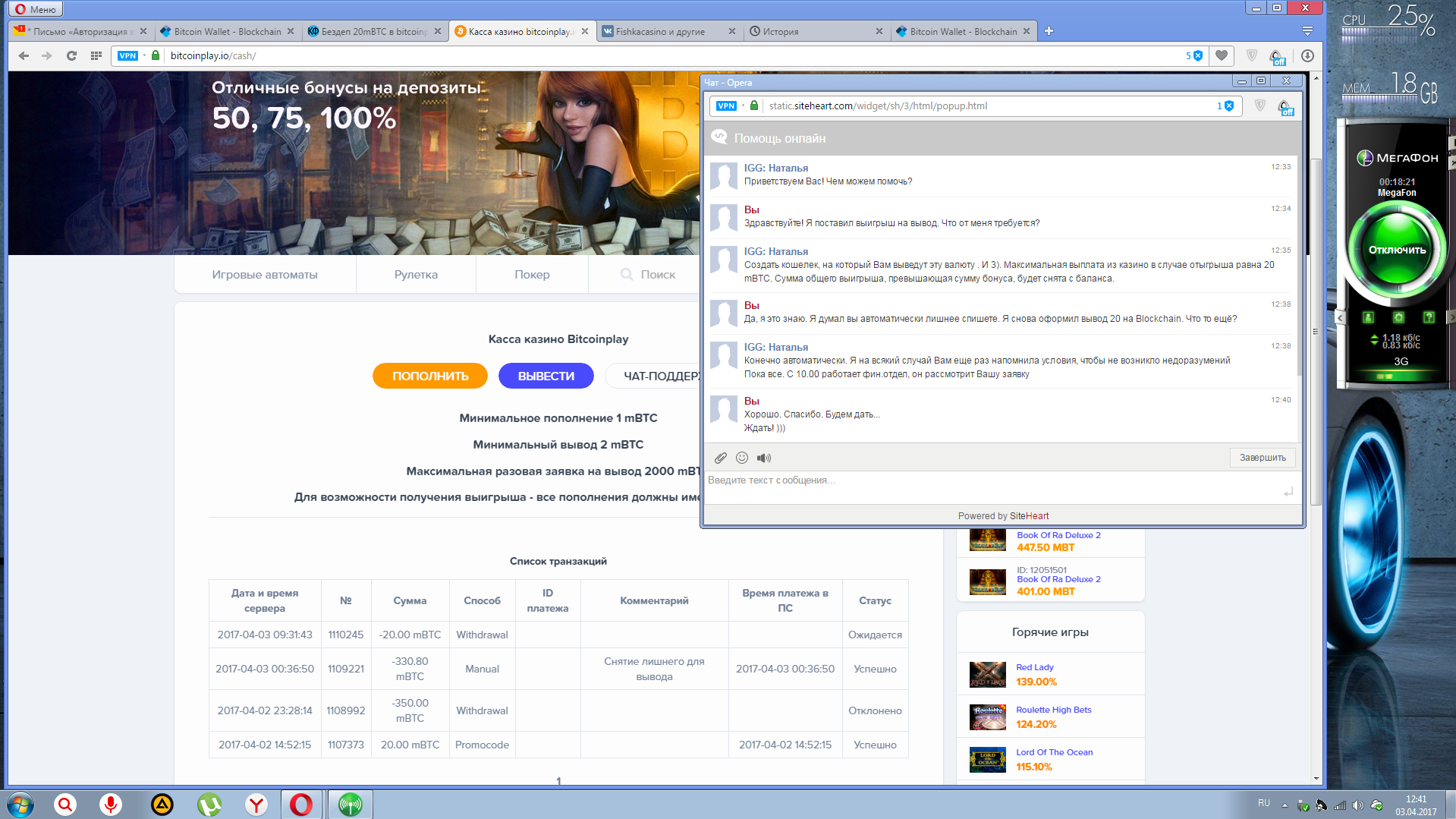Switch to the История tab
Image resolution: width=1456 pixels, height=819 pixels.
pos(812,31)
